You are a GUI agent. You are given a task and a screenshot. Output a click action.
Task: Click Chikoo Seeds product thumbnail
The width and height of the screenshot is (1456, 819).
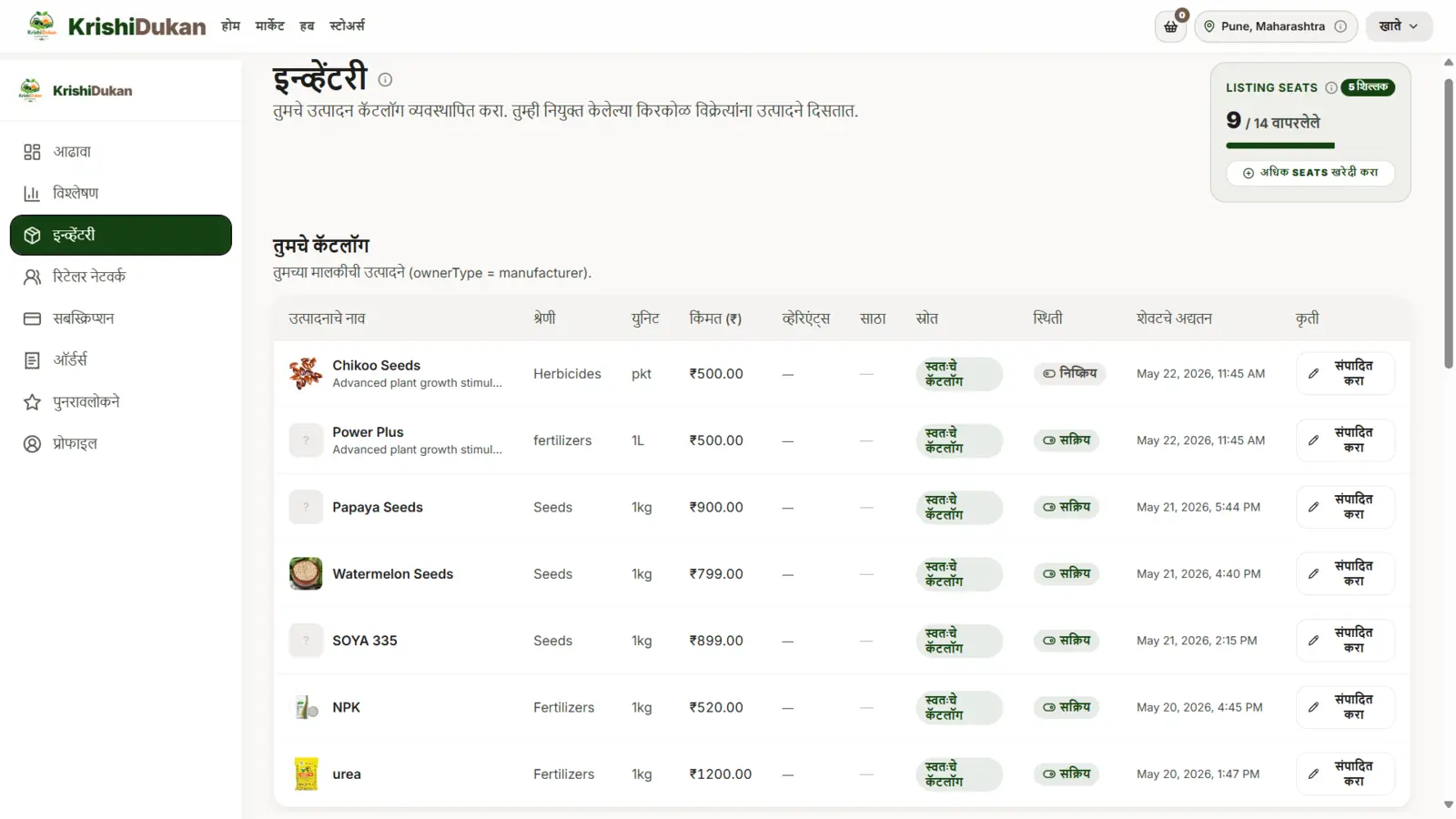(x=306, y=374)
